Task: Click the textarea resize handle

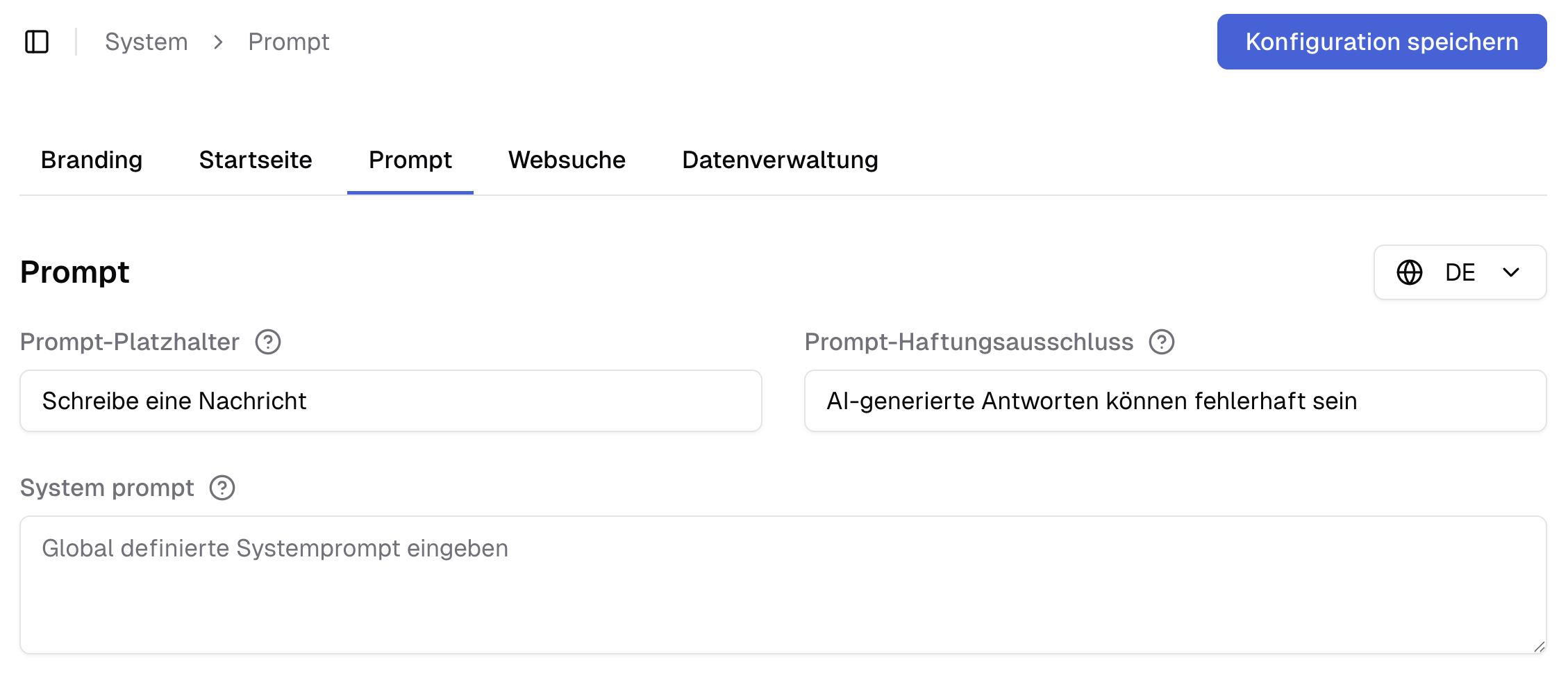Action: click(x=1538, y=646)
